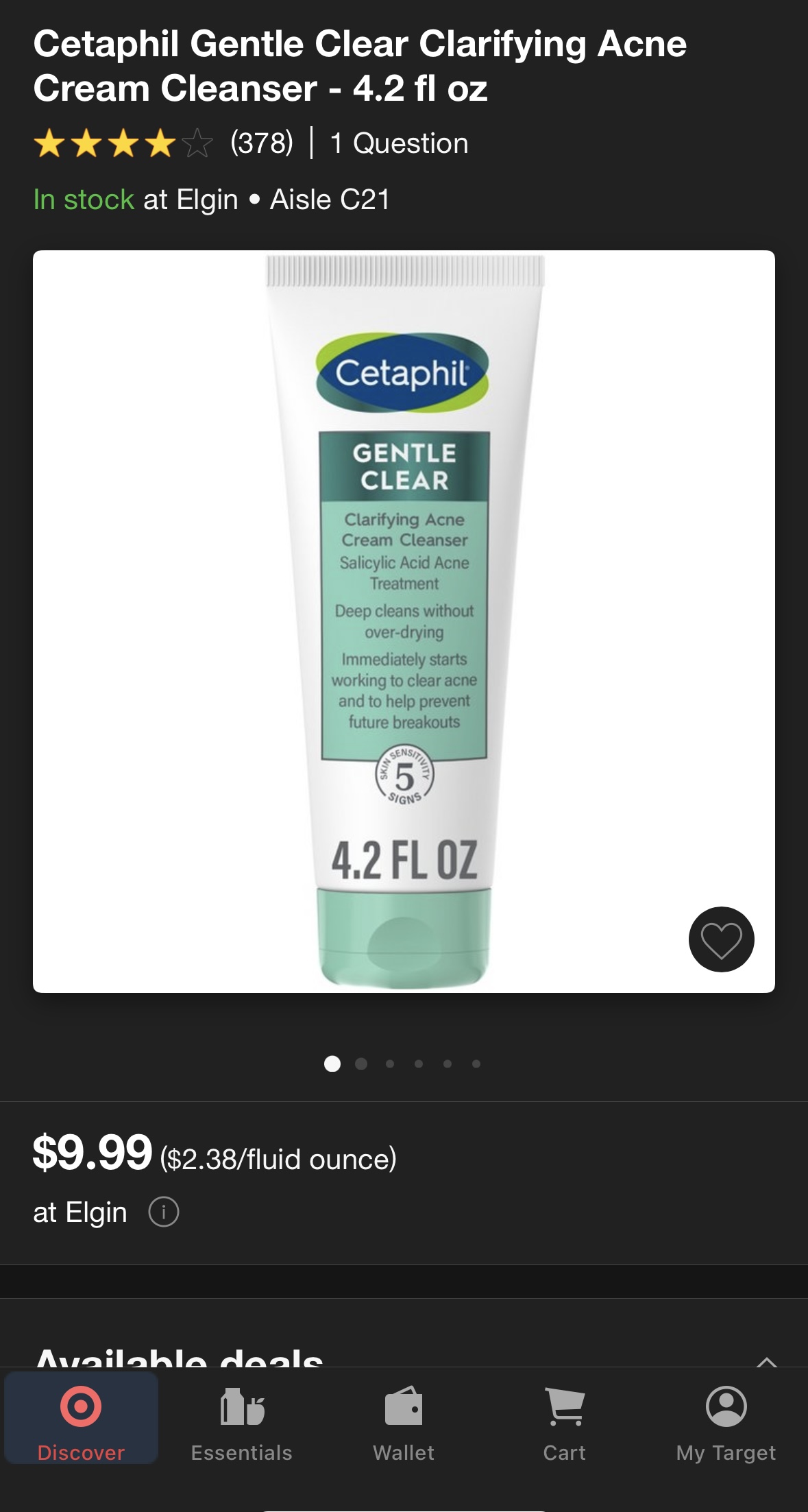808x1512 pixels.
Task: Tap the Cetaphil product image thumbnail
Action: click(x=404, y=621)
